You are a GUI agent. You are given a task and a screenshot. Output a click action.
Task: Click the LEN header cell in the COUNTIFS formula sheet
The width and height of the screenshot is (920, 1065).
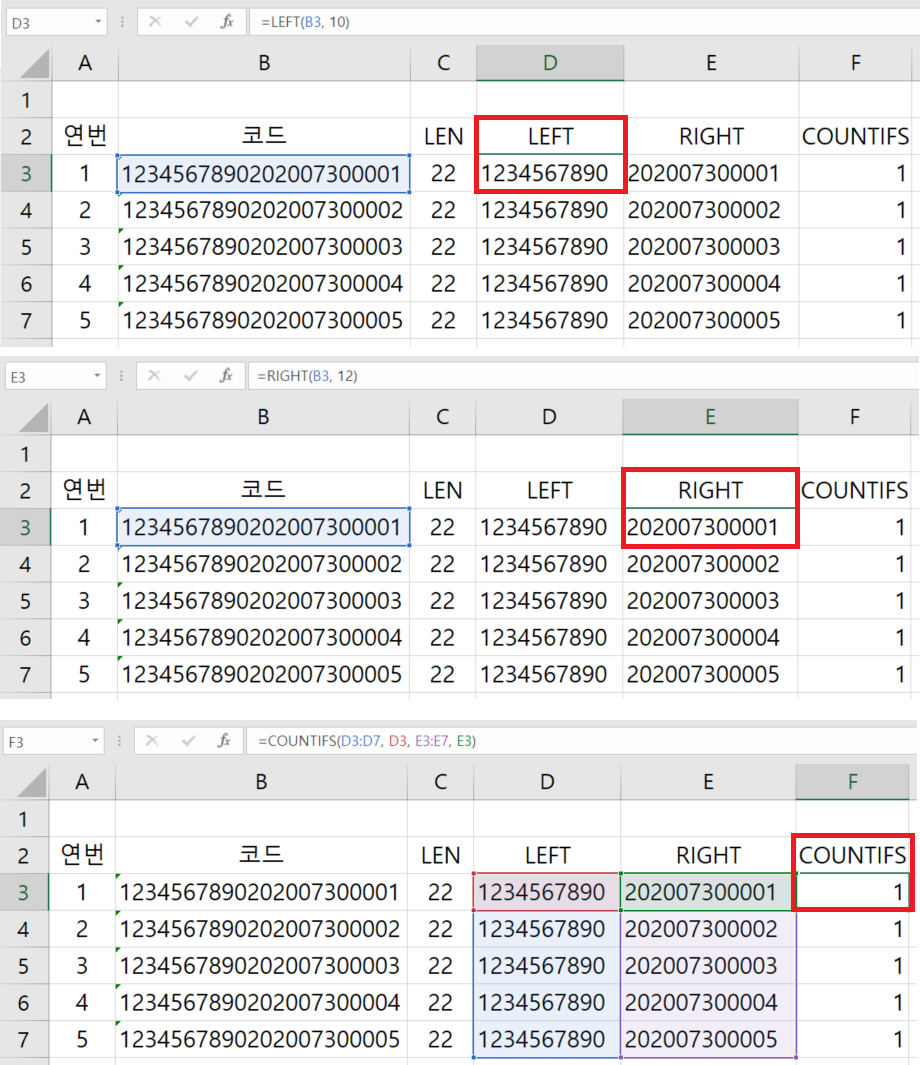coord(441,855)
